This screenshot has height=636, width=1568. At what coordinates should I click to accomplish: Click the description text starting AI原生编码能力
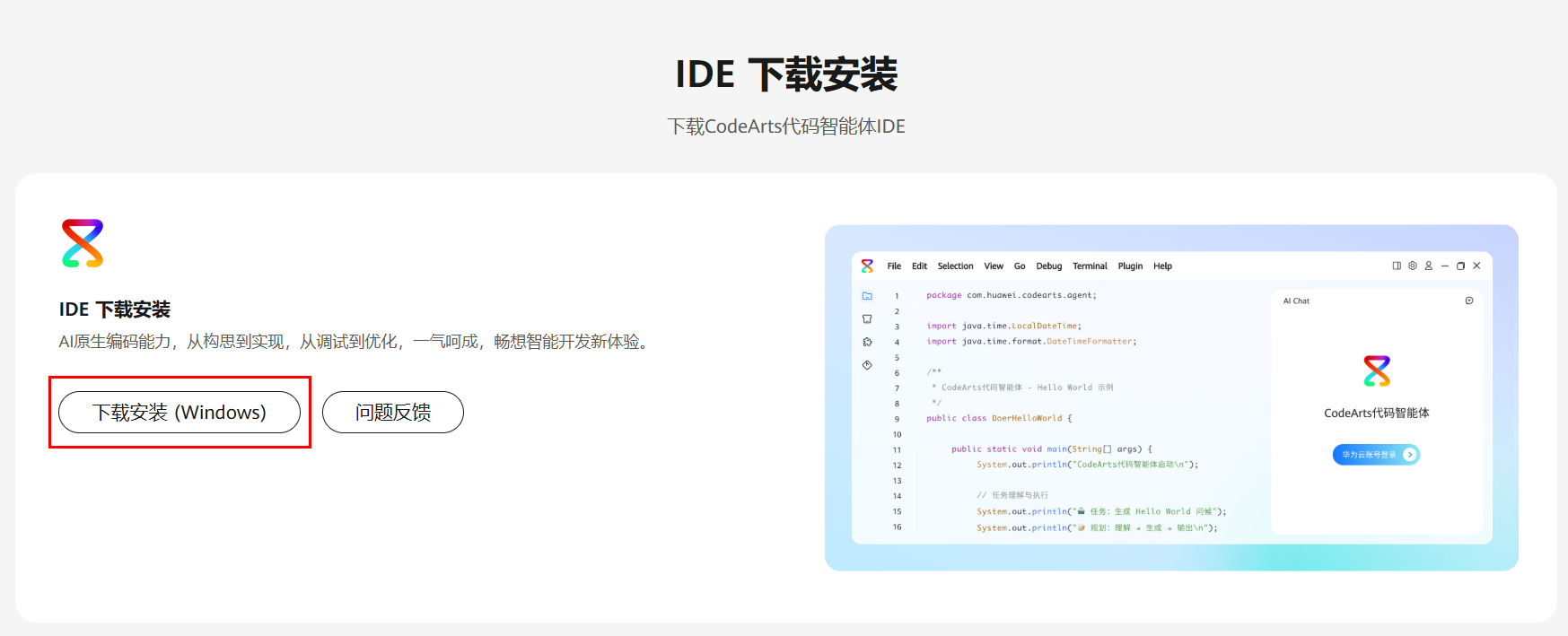click(356, 342)
